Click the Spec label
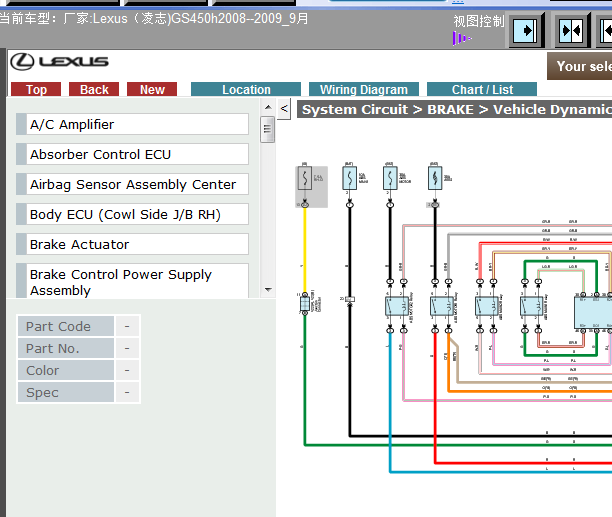 tap(66, 392)
